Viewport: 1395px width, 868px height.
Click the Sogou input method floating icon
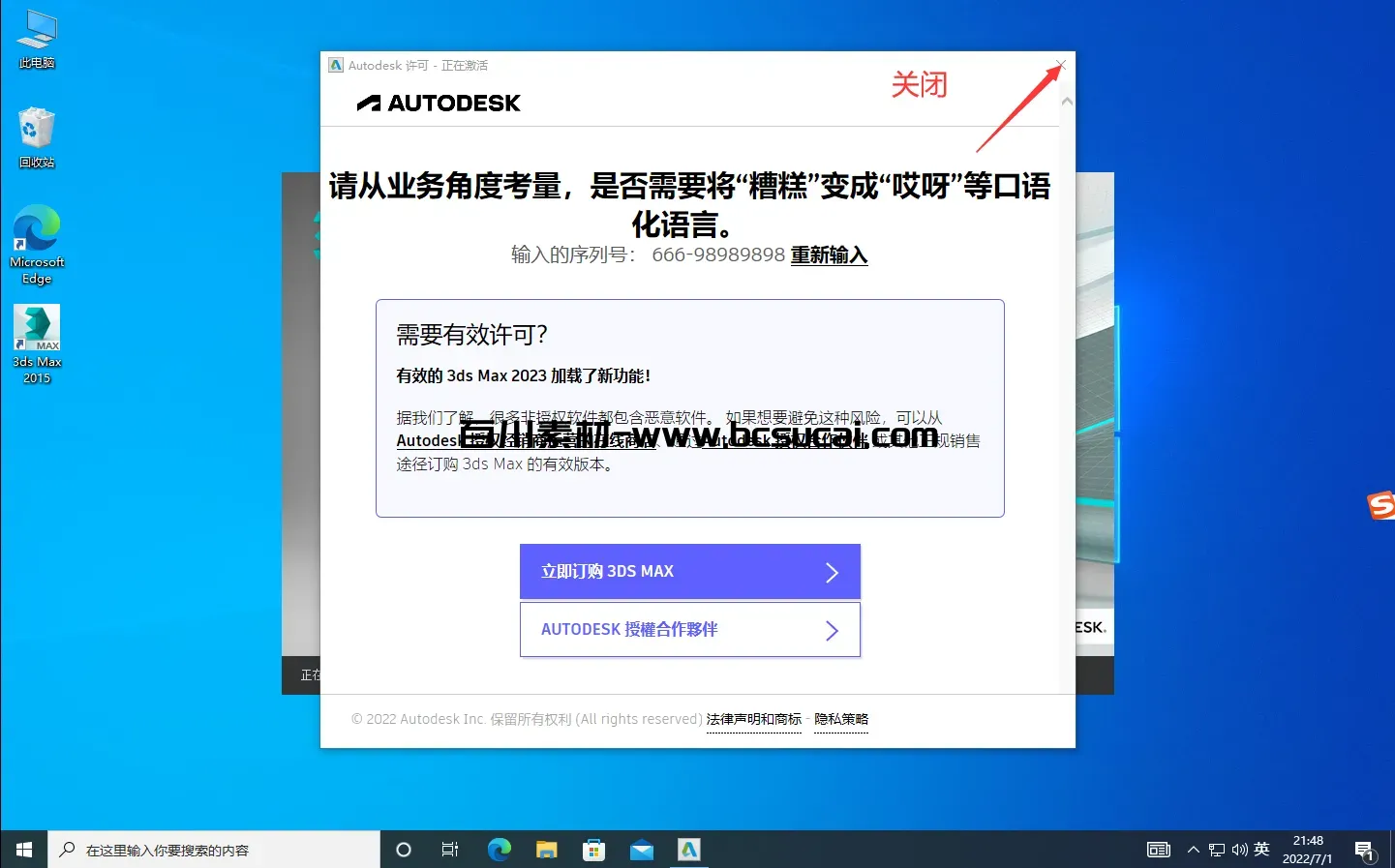pos(1381,505)
